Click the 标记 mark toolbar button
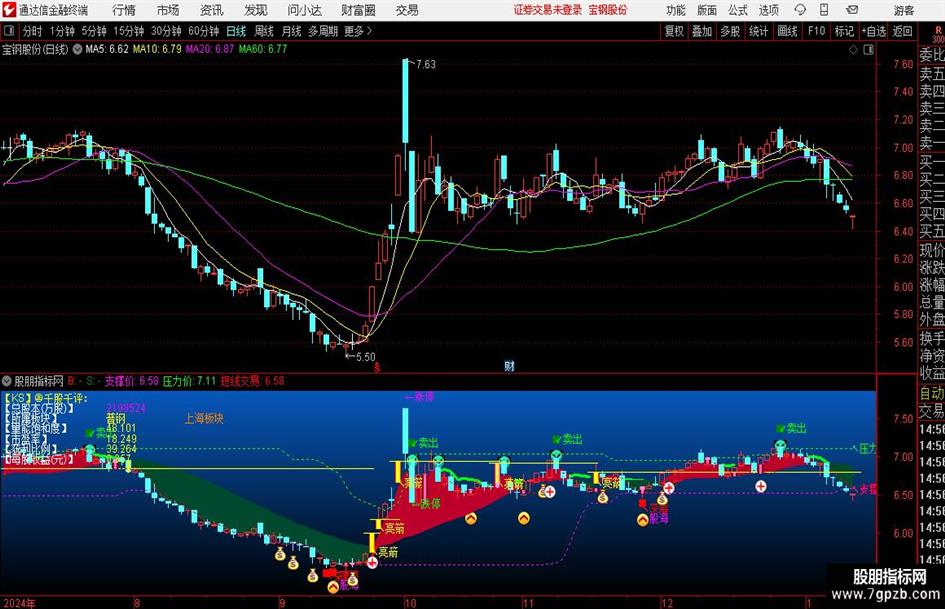 844,31
